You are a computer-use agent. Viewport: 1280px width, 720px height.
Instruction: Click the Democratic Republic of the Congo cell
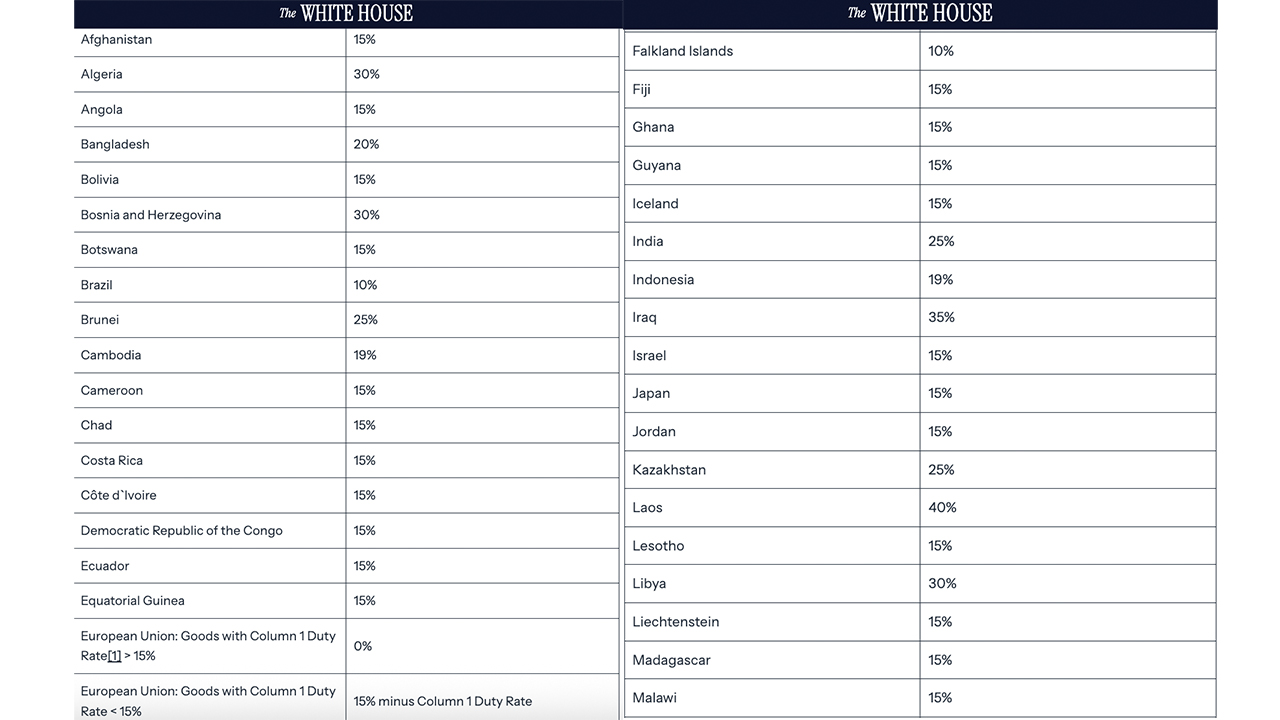[x=182, y=531]
